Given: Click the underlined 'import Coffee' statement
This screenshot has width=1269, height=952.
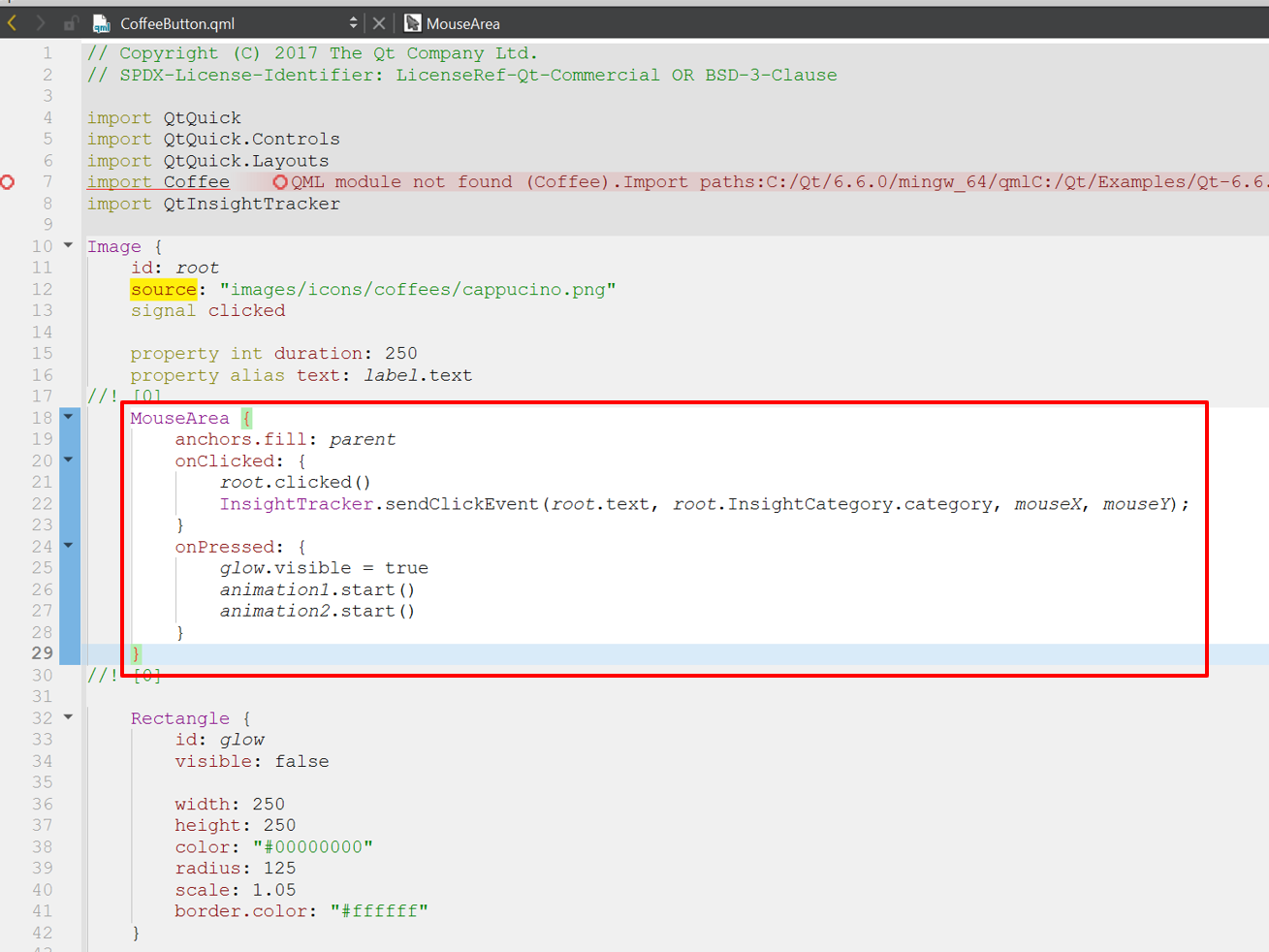Looking at the screenshot, I should (158, 182).
